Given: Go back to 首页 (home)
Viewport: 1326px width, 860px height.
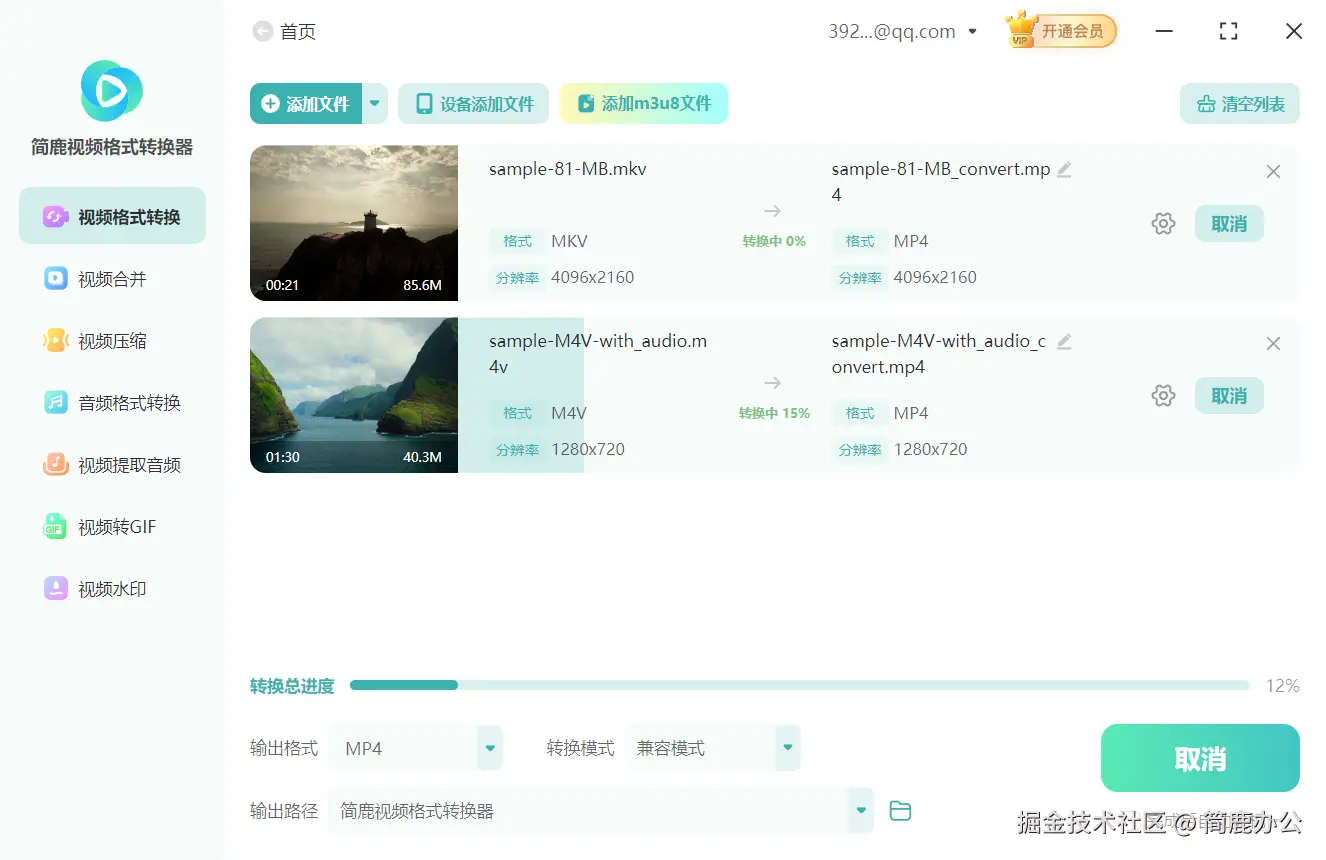Looking at the screenshot, I should [283, 31].
